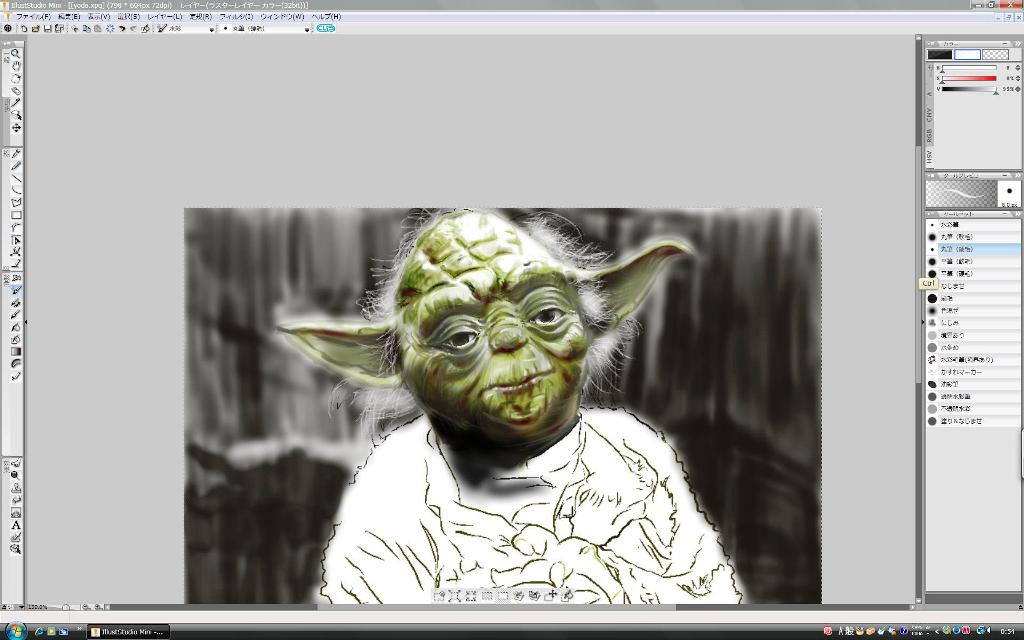Select the Curve line tool
Image resolution: width=1024 pixels, height=640 pixels.
(16, 191)
